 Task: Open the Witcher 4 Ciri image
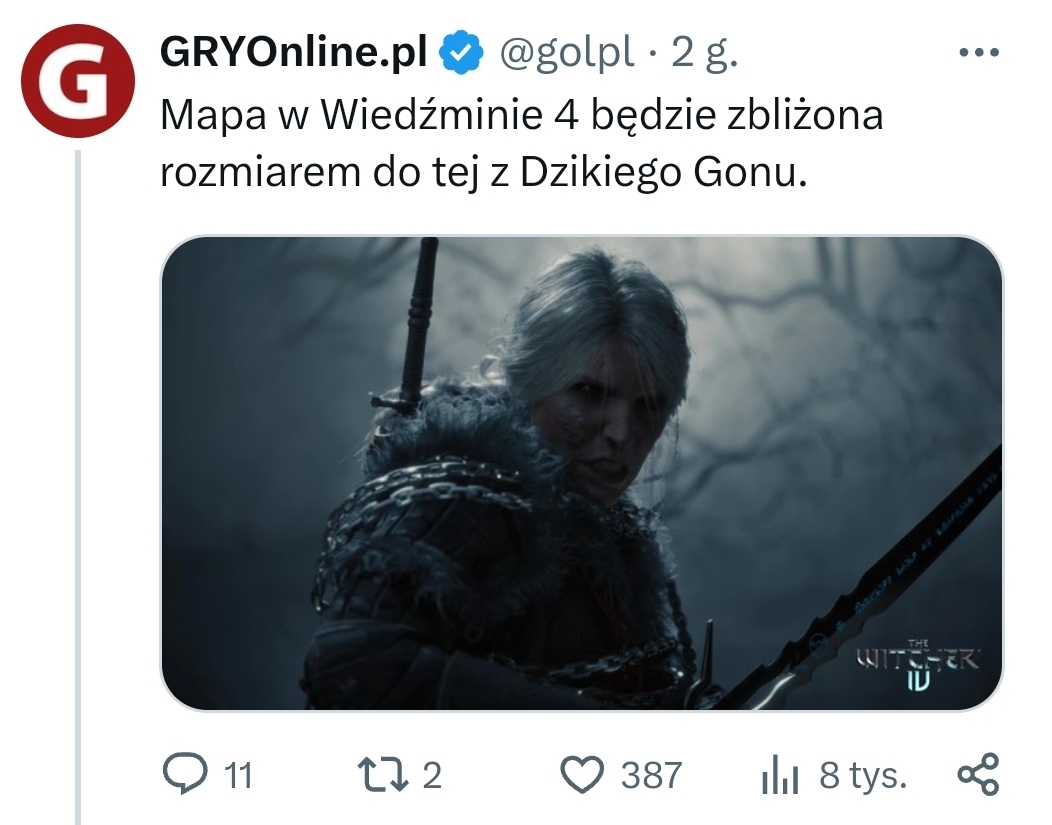582,473
